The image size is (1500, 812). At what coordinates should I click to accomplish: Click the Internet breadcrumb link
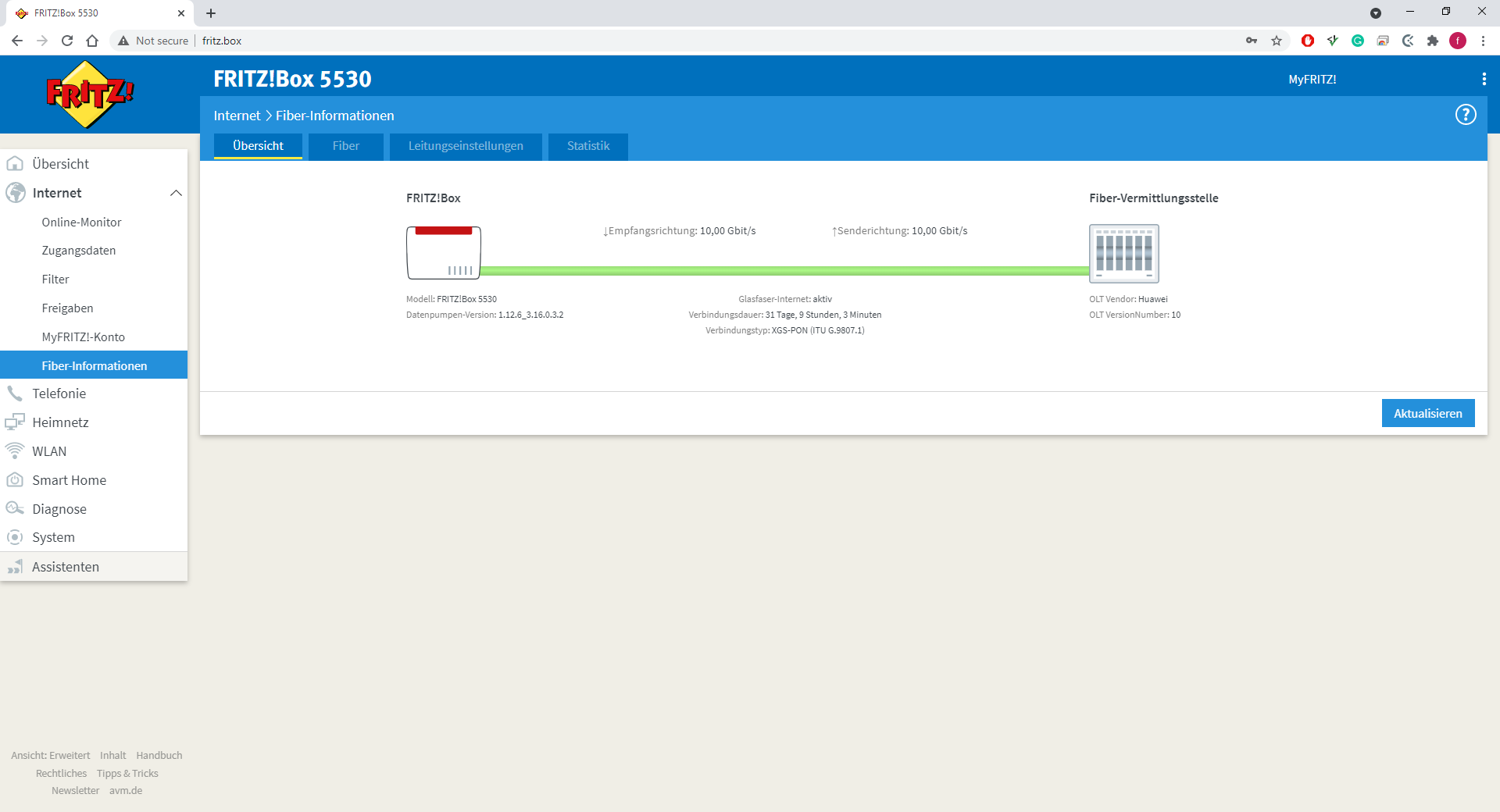click(237, 116)
